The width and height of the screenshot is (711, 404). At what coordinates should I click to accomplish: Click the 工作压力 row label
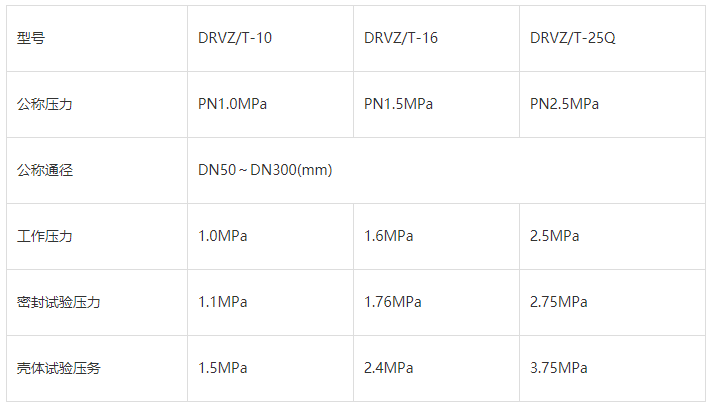pos(45,236)
